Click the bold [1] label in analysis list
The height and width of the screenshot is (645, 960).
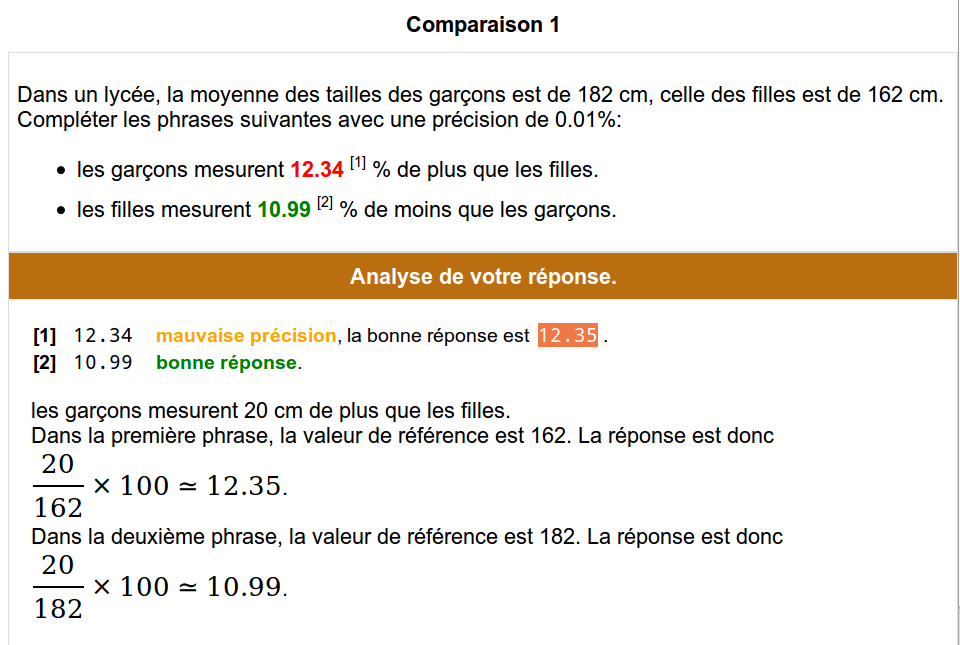coord(44,335)
